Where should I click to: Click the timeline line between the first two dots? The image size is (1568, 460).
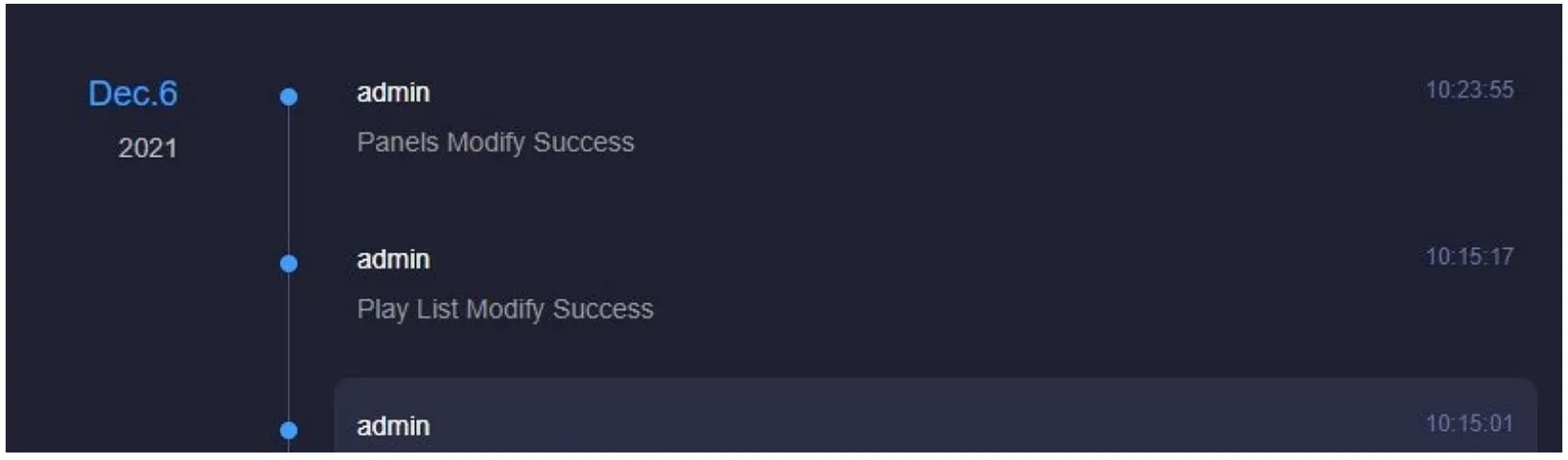tap(289, 180)
